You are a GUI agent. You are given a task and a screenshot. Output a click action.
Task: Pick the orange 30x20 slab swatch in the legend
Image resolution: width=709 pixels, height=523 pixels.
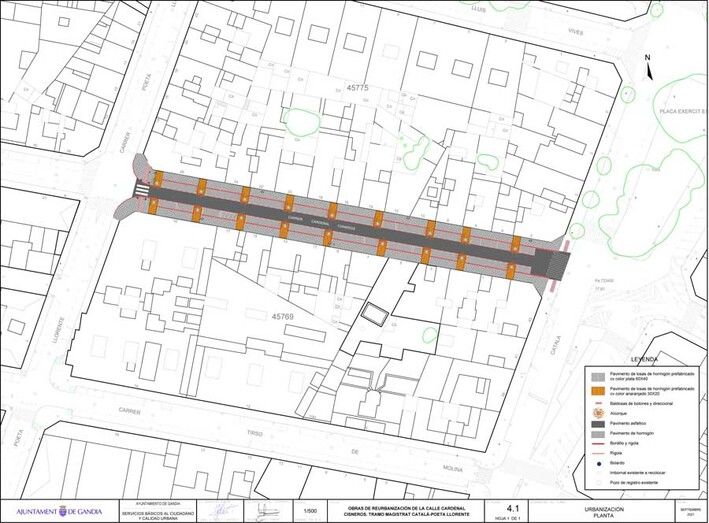(599, 391)
